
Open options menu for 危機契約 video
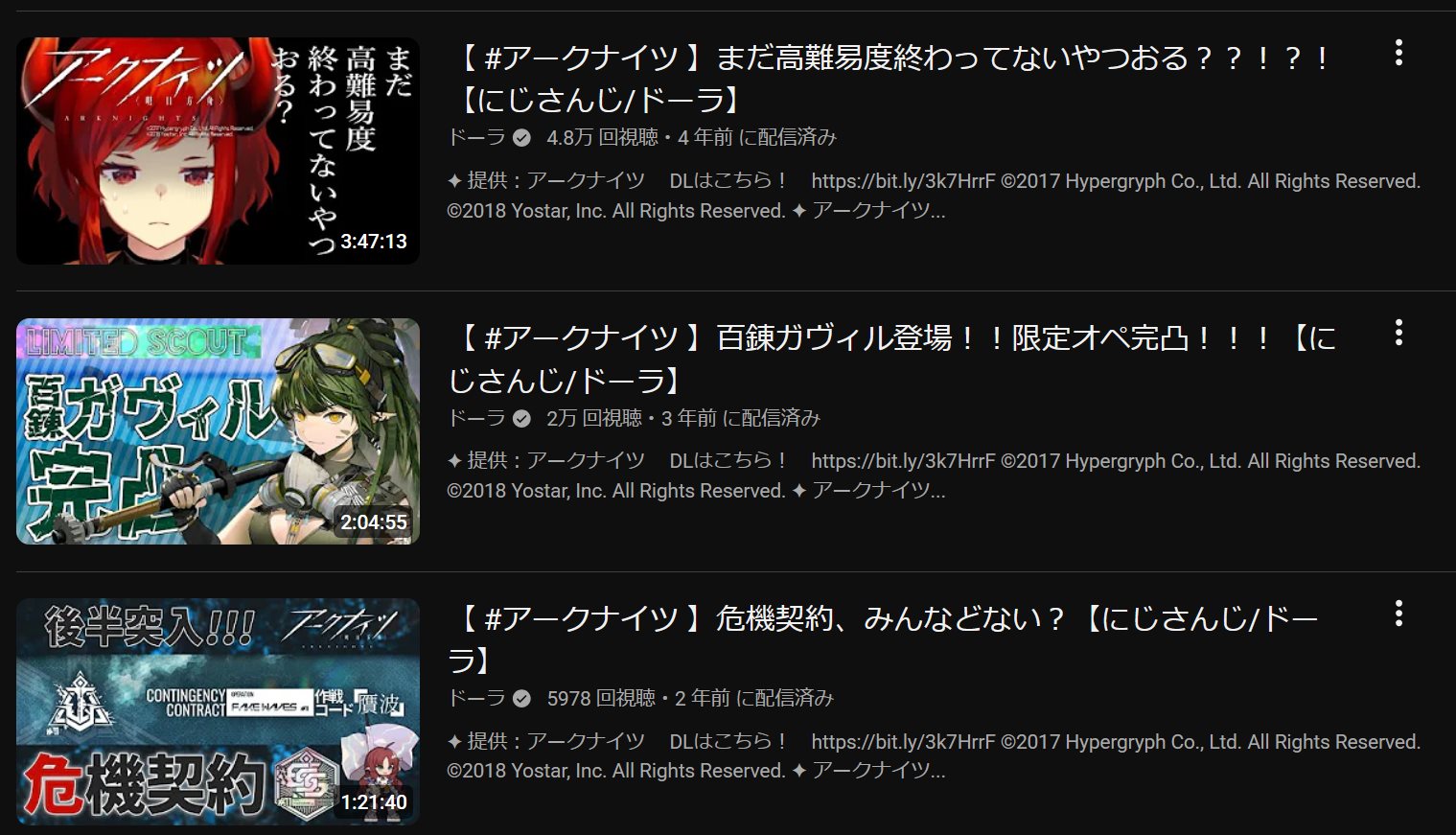pos(1398,613)
